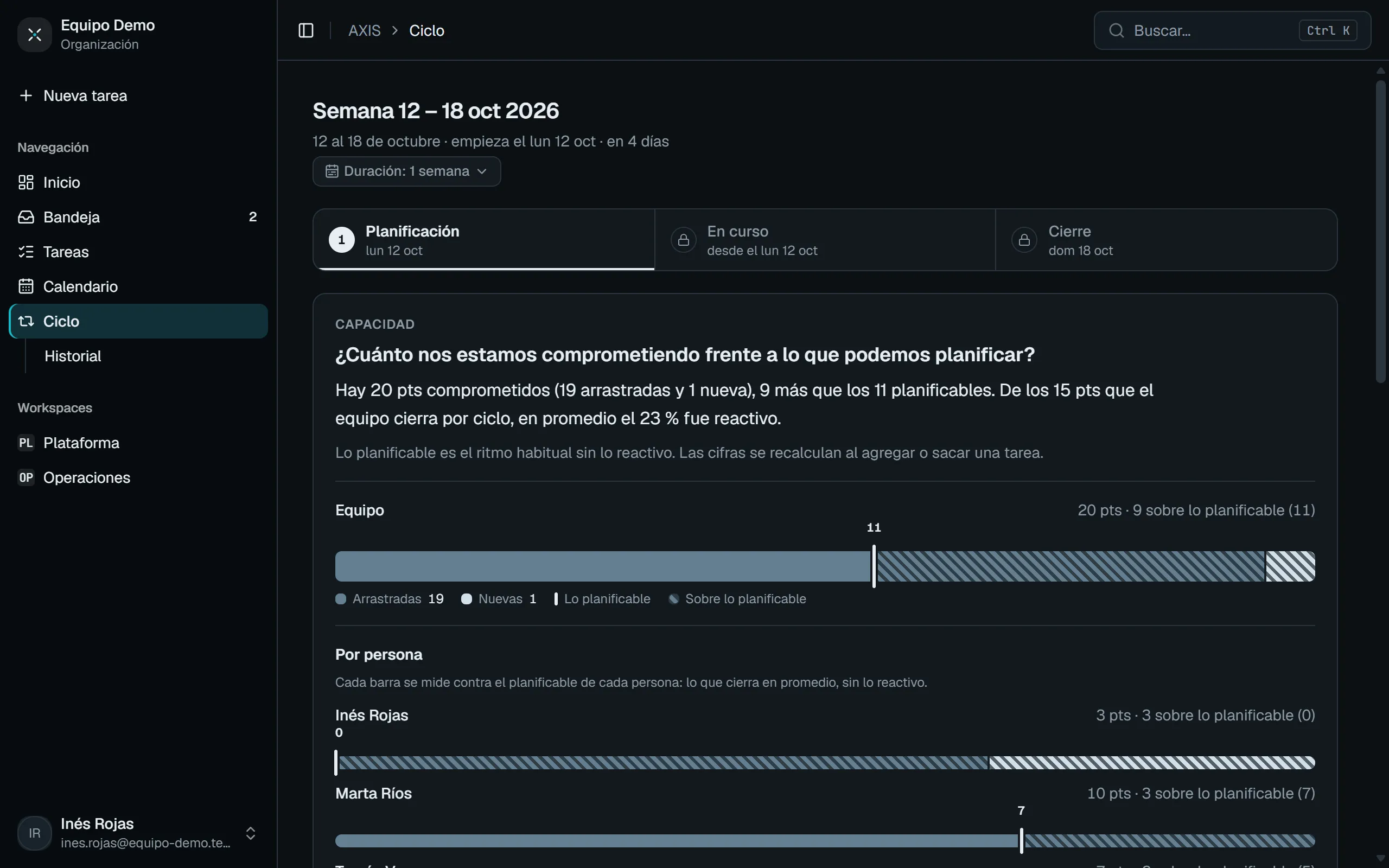
Task: Click the PL workspace badge
Action: pos(26,443)
